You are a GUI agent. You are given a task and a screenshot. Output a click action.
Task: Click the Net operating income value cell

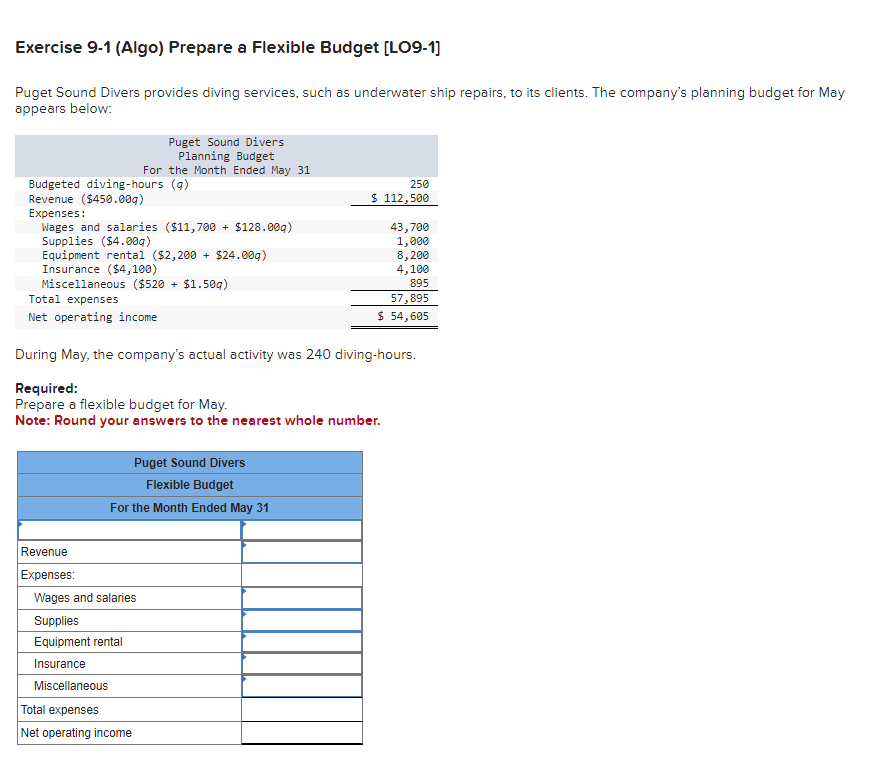coord(302,733)
